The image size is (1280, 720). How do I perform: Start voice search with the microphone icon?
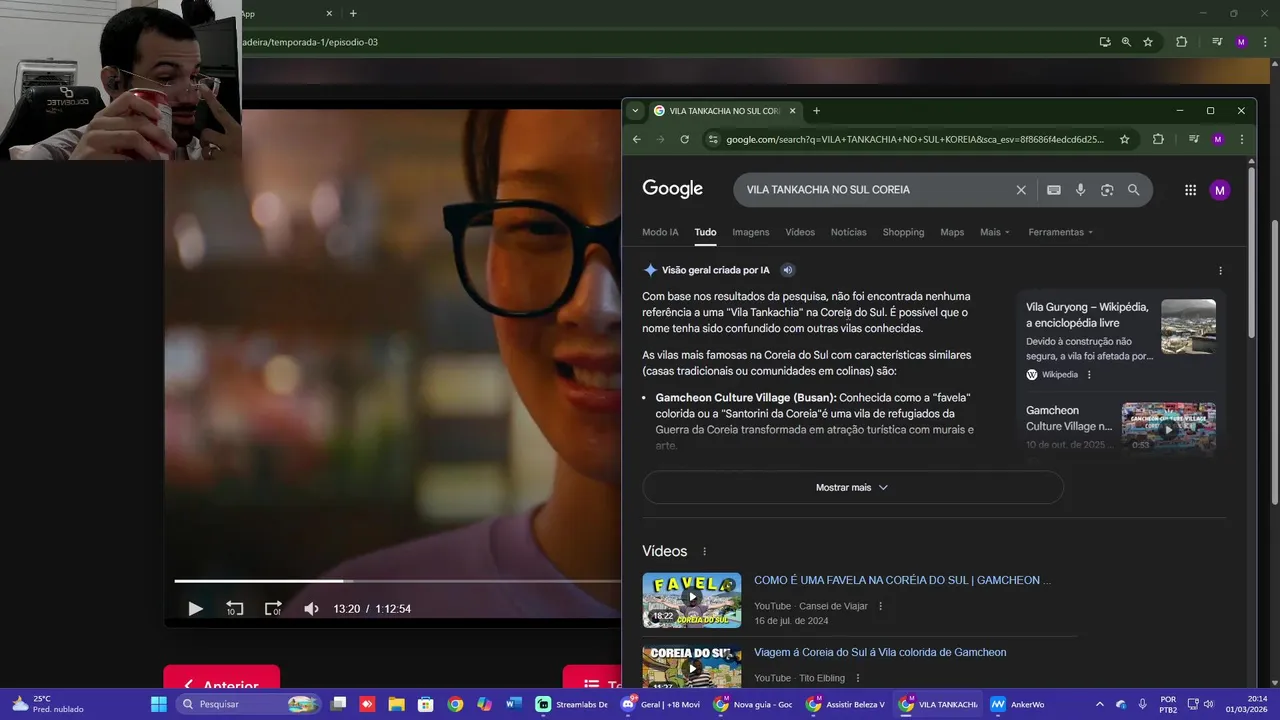[x=1080, y=190]
